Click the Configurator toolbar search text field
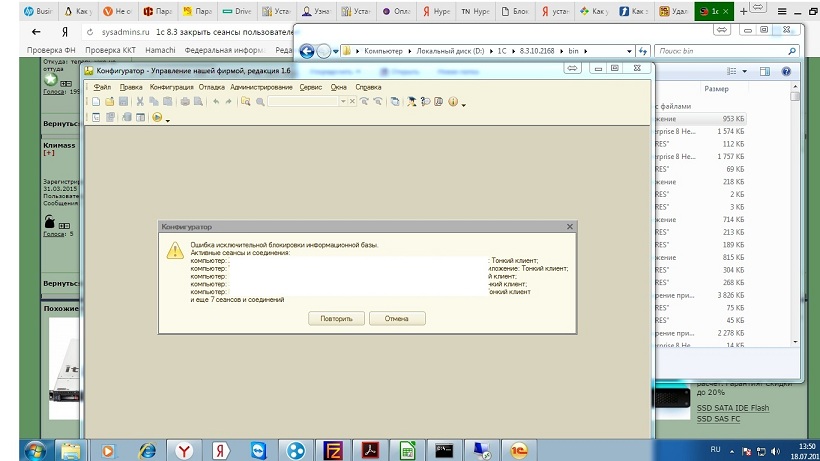 [303, 101]
